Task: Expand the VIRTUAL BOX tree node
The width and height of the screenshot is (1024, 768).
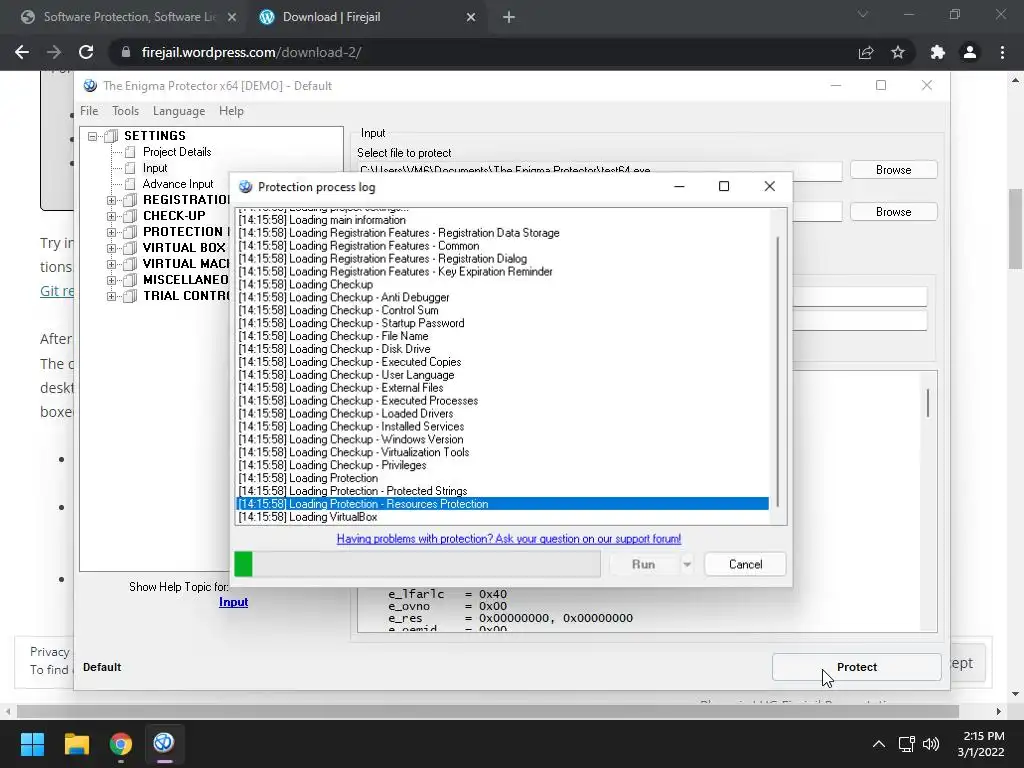Action: pos(112,248)
